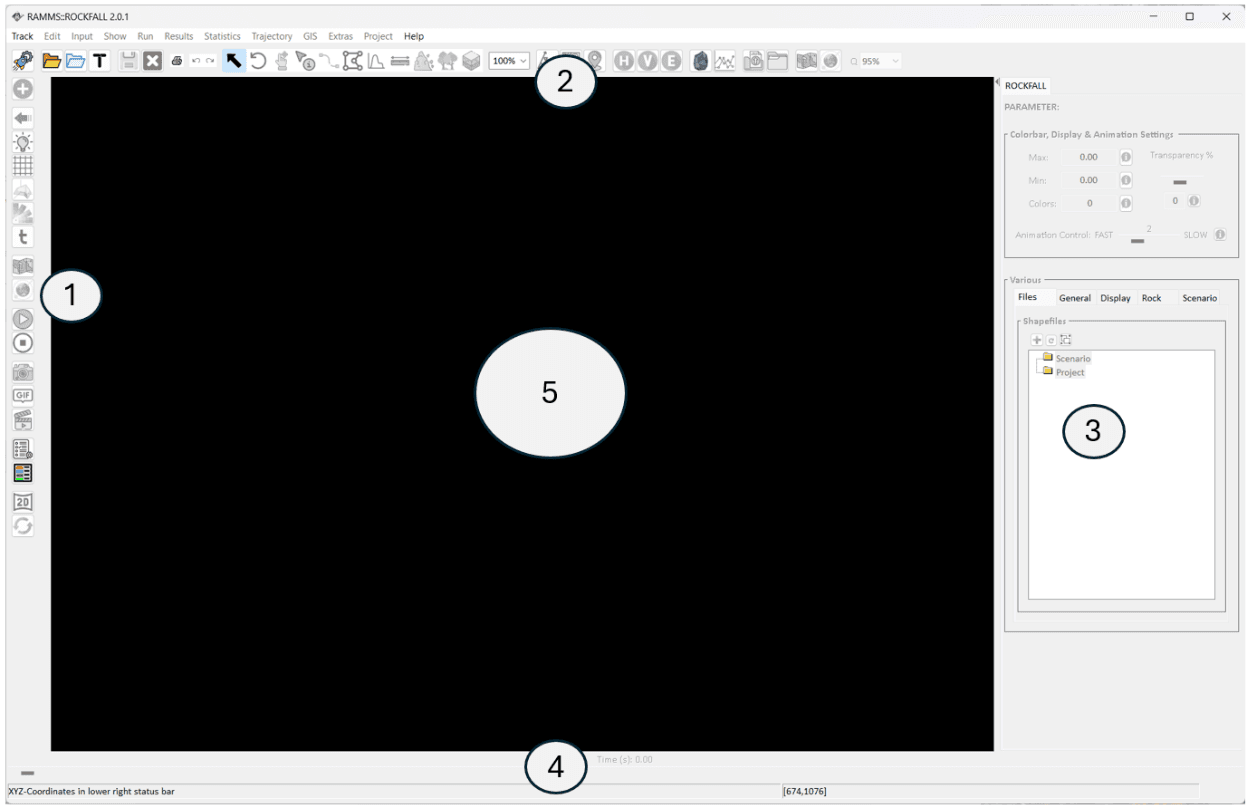Collapse the right panel with the arrow

pos(997,84)
